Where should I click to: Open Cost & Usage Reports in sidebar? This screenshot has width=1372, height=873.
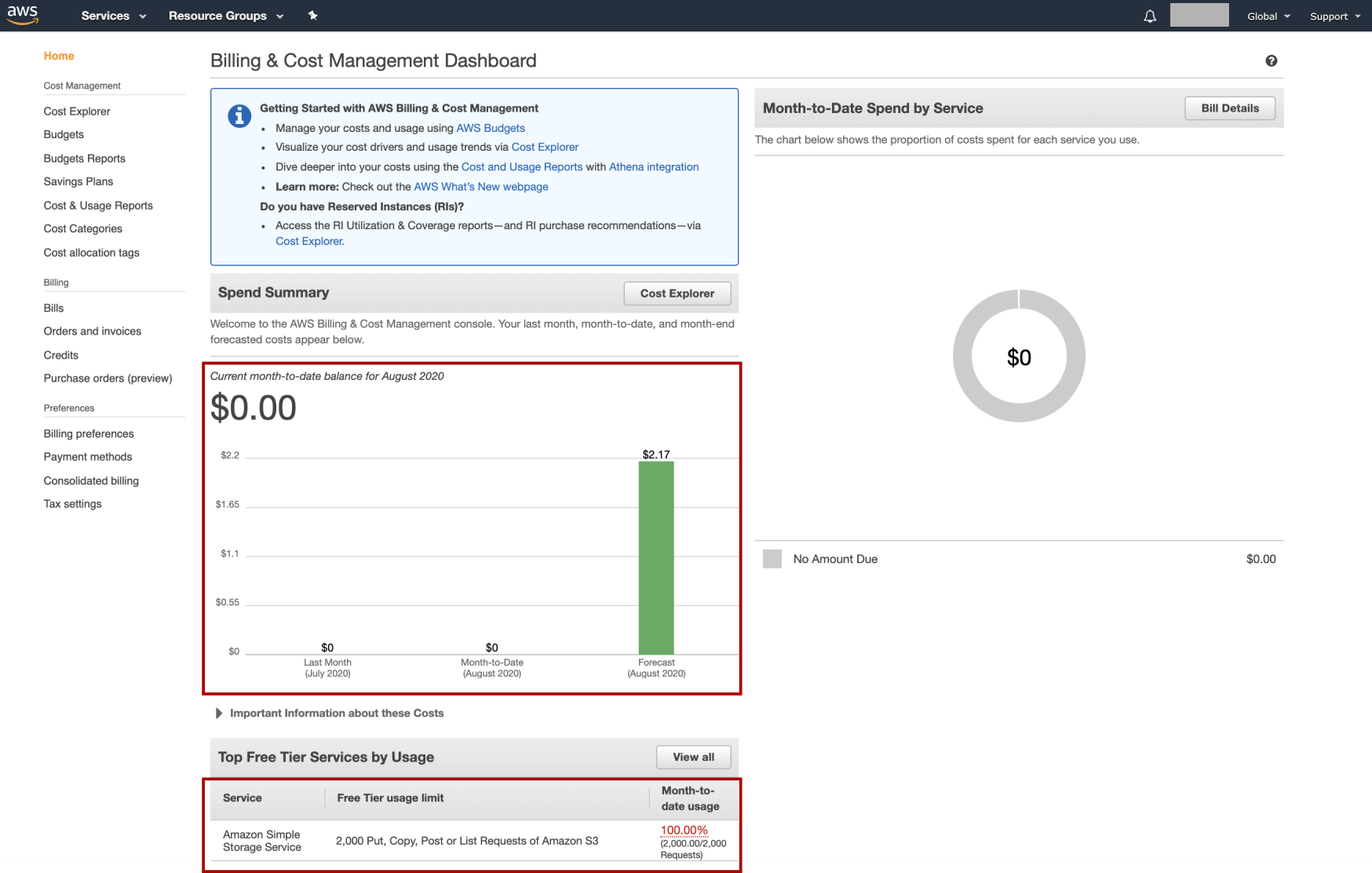(x=98, y=206)
